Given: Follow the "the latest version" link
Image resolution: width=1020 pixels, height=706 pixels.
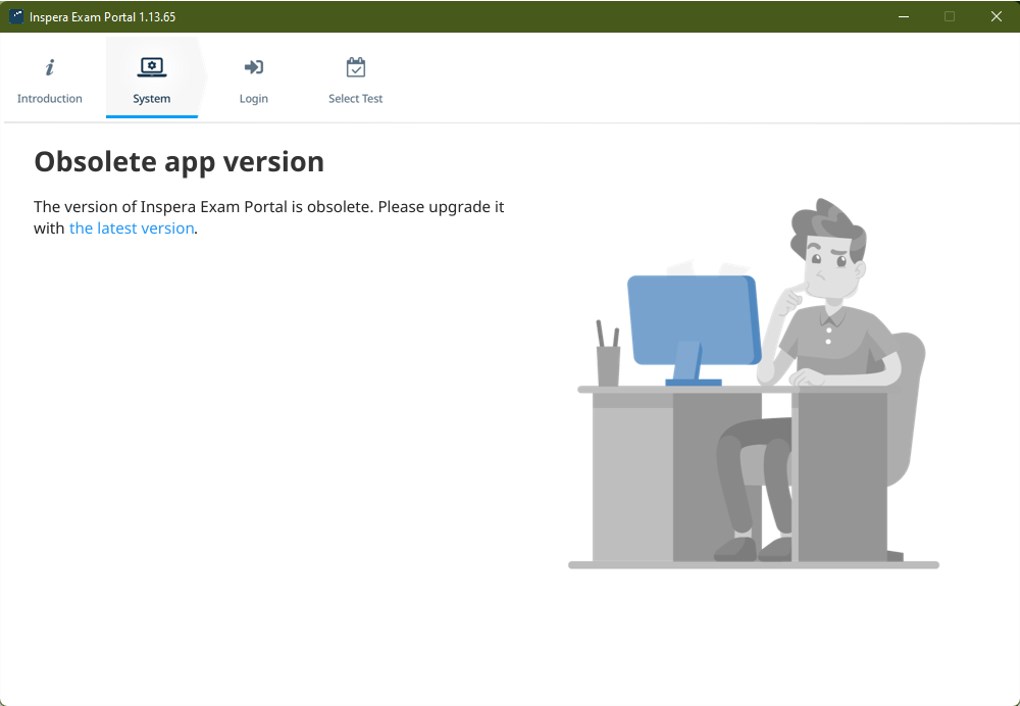Looking at the screenshot, I should click(x=131, y=228).
